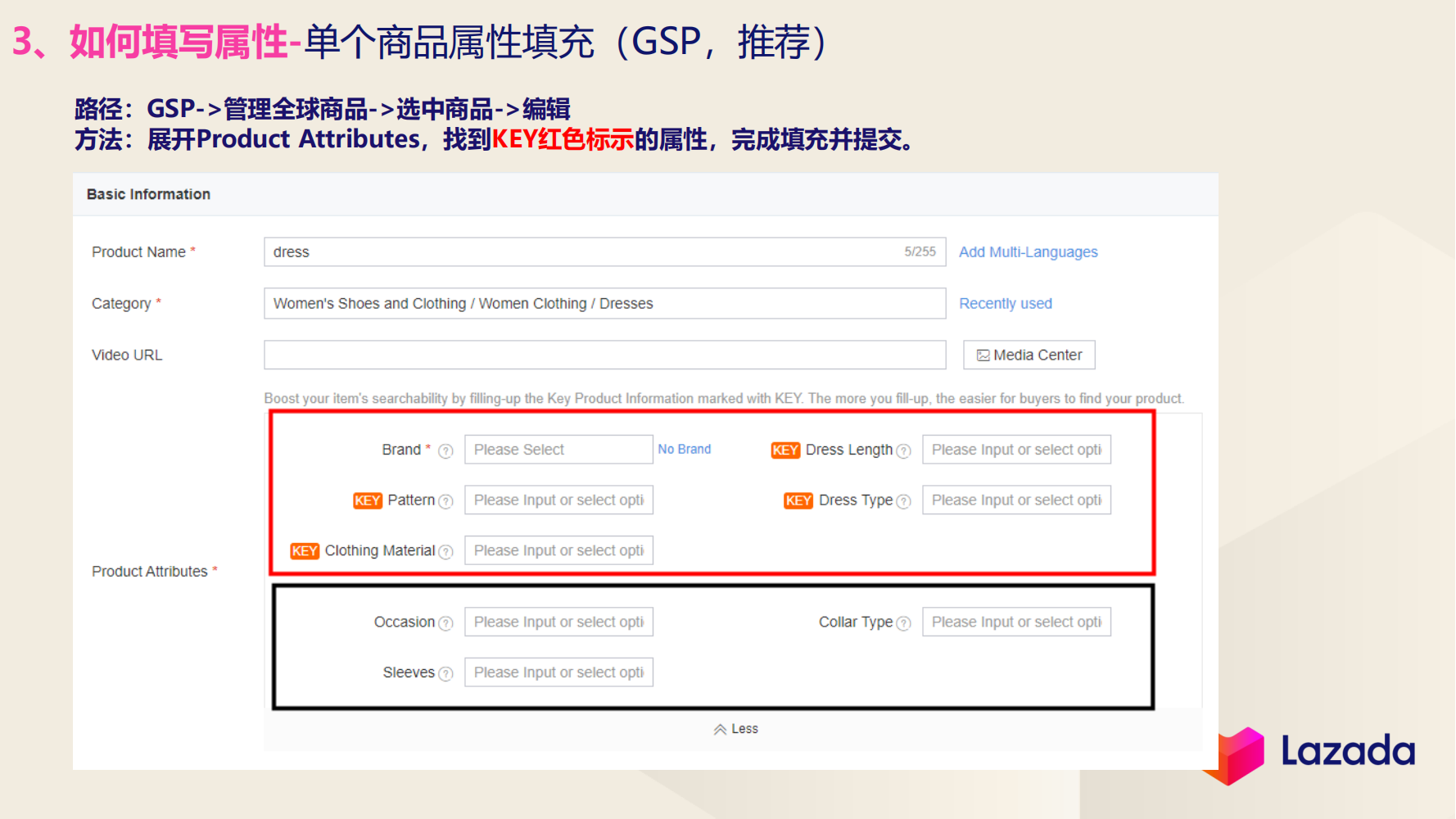Click the KEY badge next to Pattern
The height and width of the screenshot is (819, 1456).
tap(367, 500)
